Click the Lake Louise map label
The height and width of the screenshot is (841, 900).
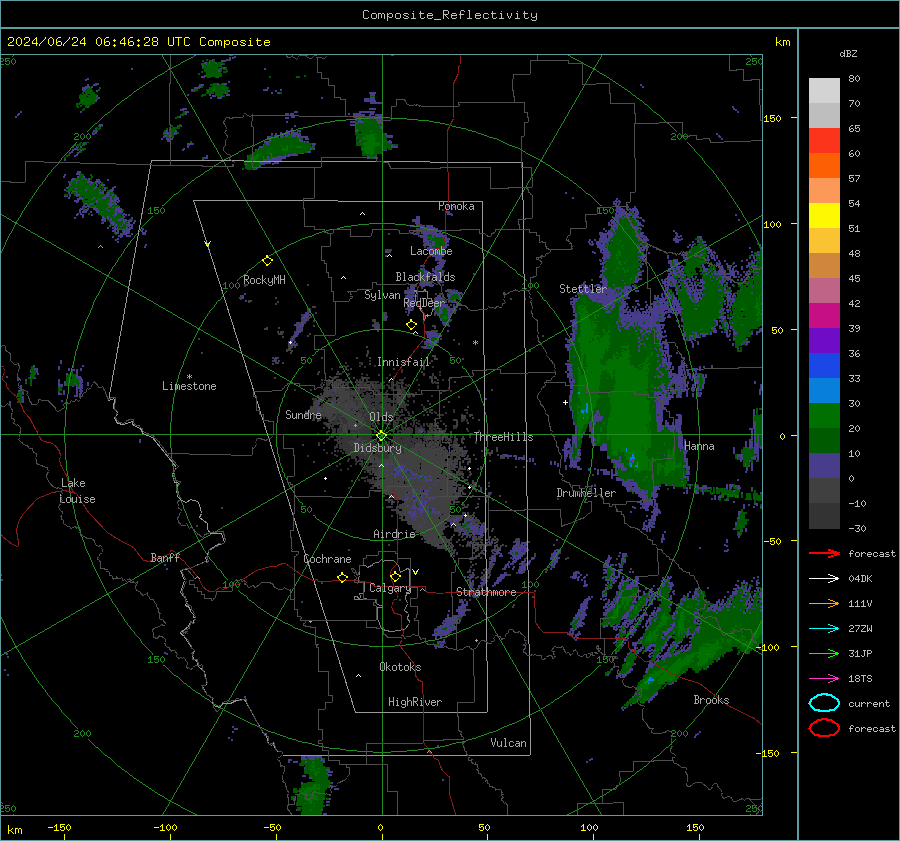coord(77,491)
